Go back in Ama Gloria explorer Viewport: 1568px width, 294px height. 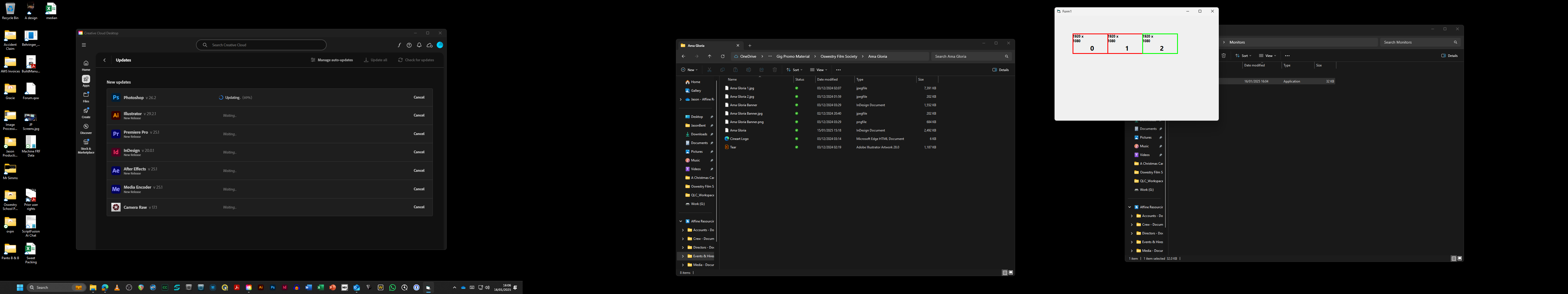point(684,57)
